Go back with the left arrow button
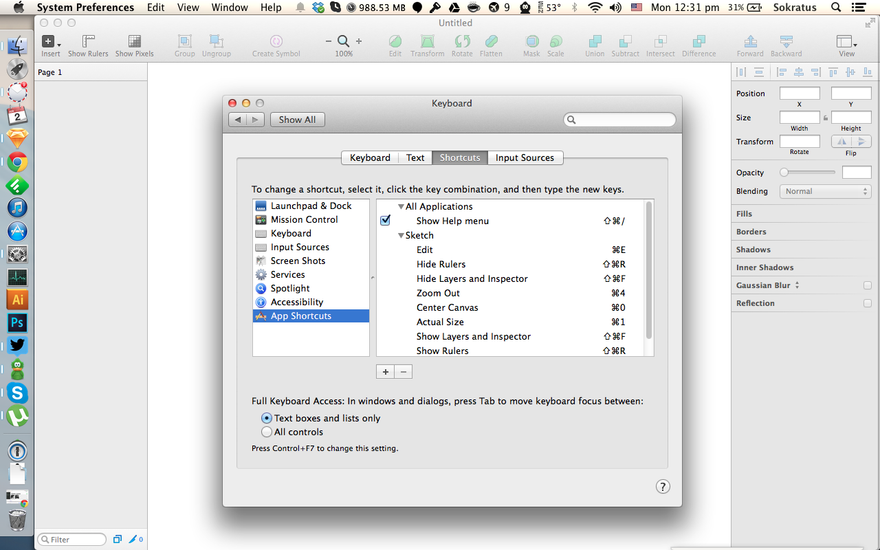Image resolution: width=880 pixels, height=550 pixels. 238,120
